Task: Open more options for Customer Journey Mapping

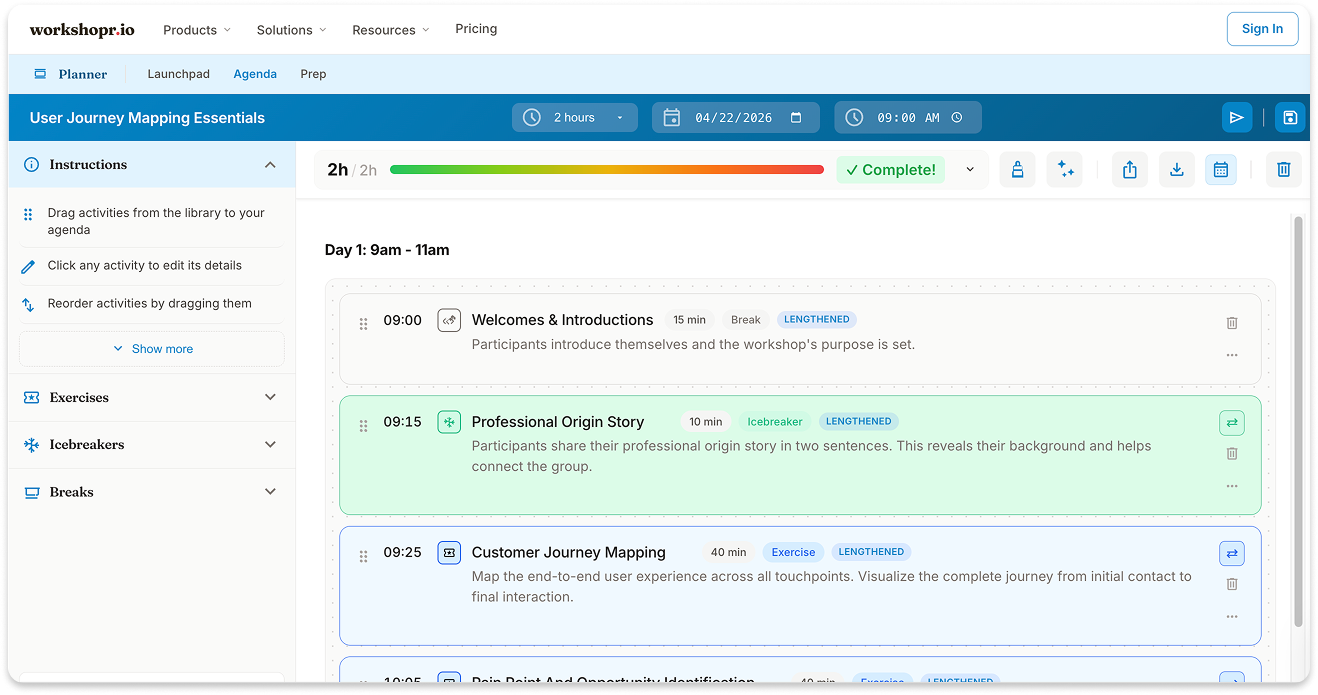Action: [1232, 616]
